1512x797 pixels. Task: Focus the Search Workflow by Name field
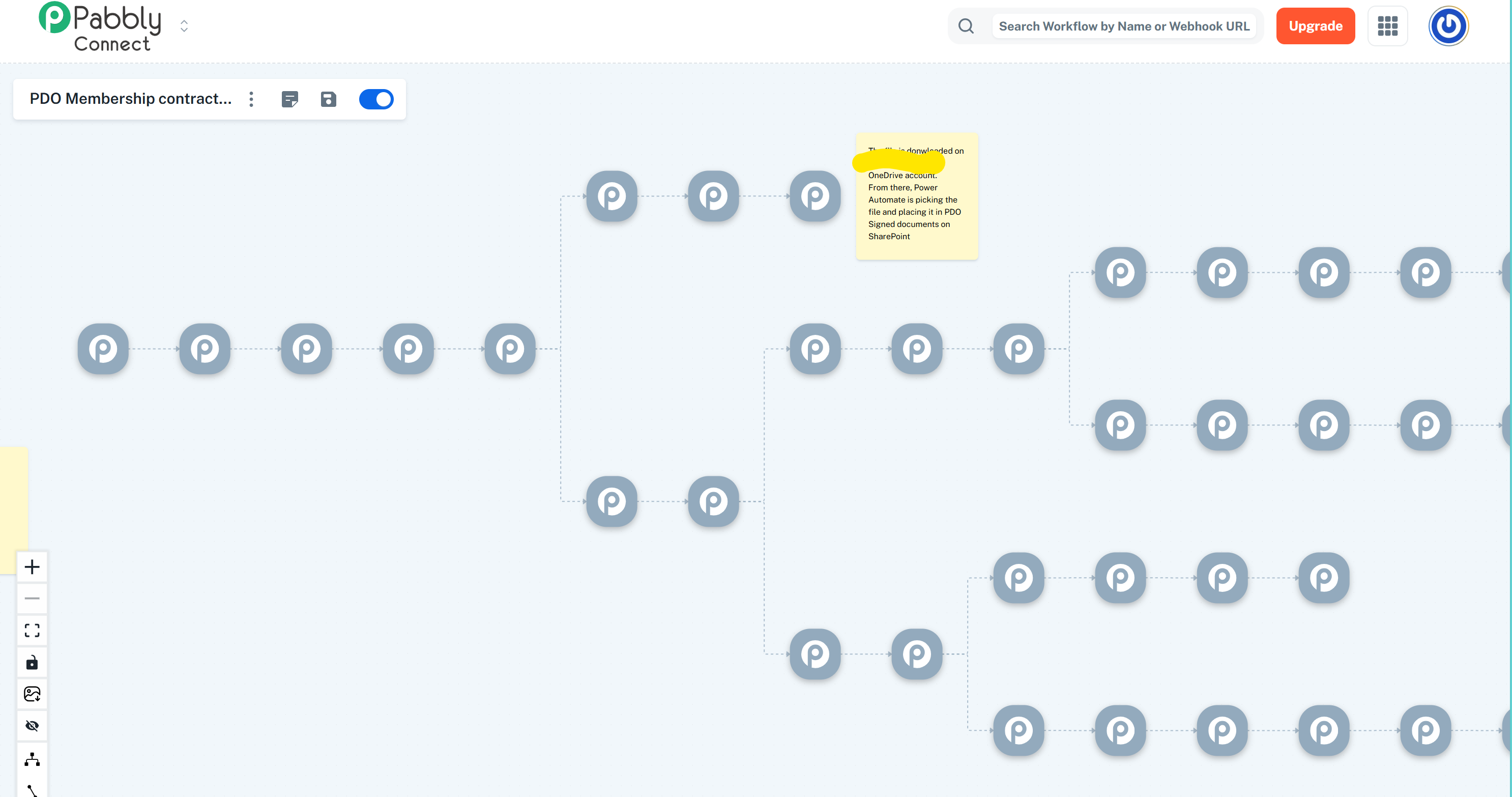(1123, 26)
